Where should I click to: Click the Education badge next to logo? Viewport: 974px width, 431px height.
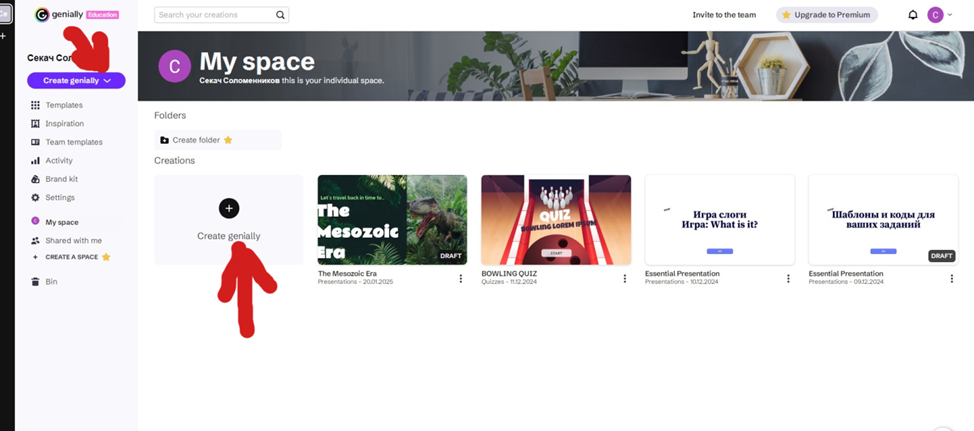[102, 15]
